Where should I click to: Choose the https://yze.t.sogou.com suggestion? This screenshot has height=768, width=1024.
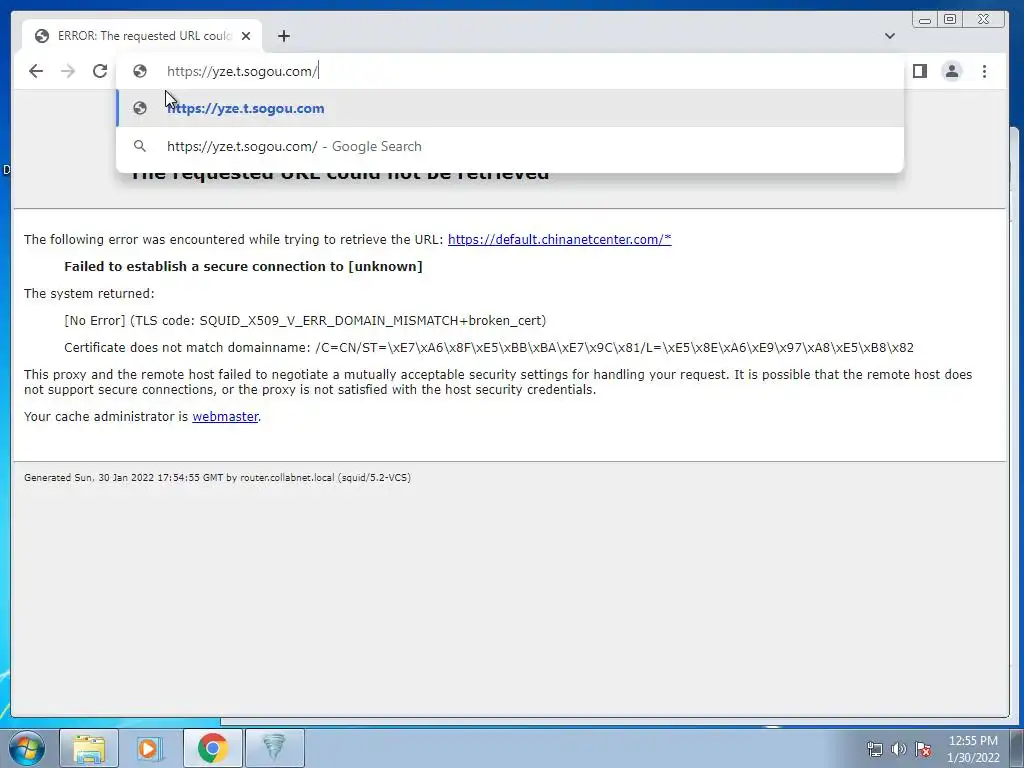point(510,108)
